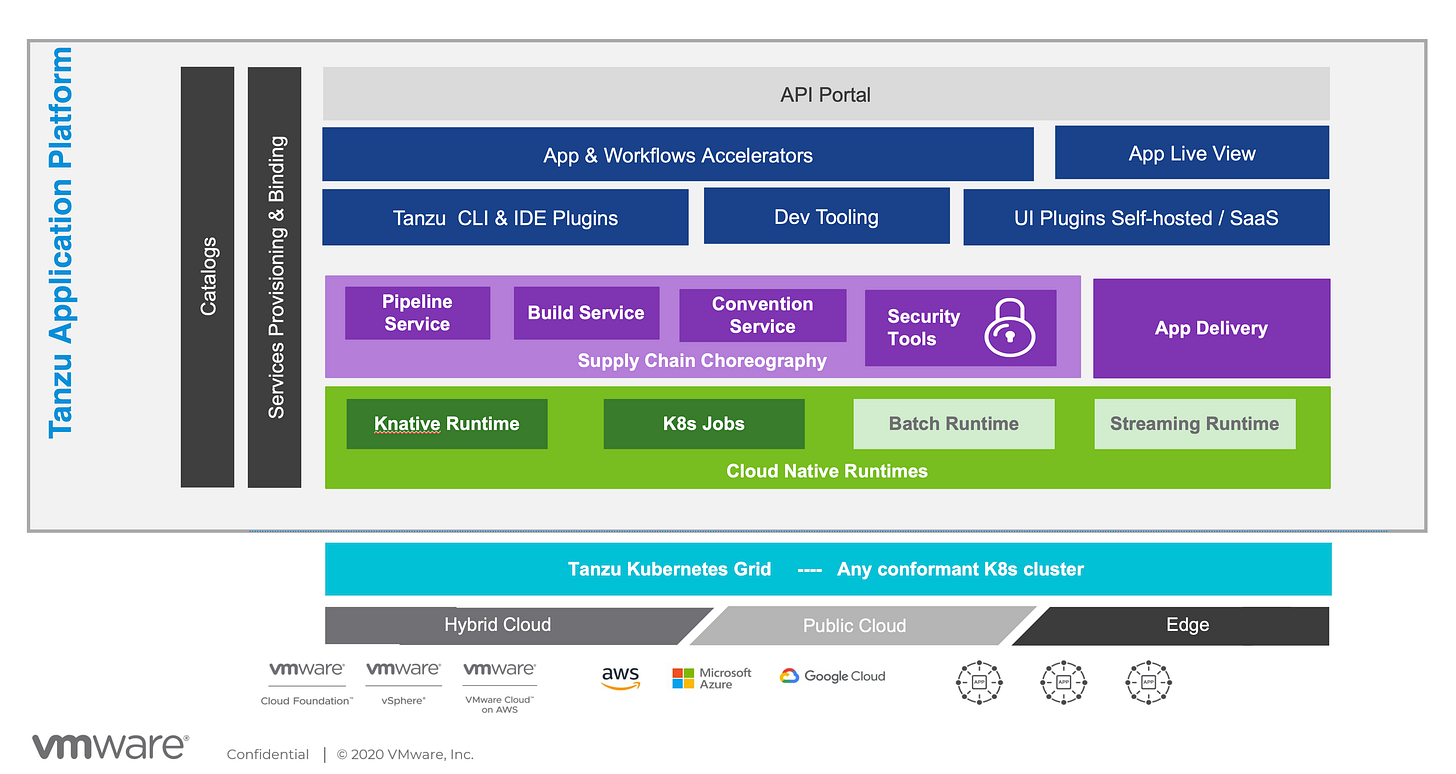This screenshot has width=1456, height=774.
Task: Click the Any conformant K8s cluster text
Action: click(960, 569)
